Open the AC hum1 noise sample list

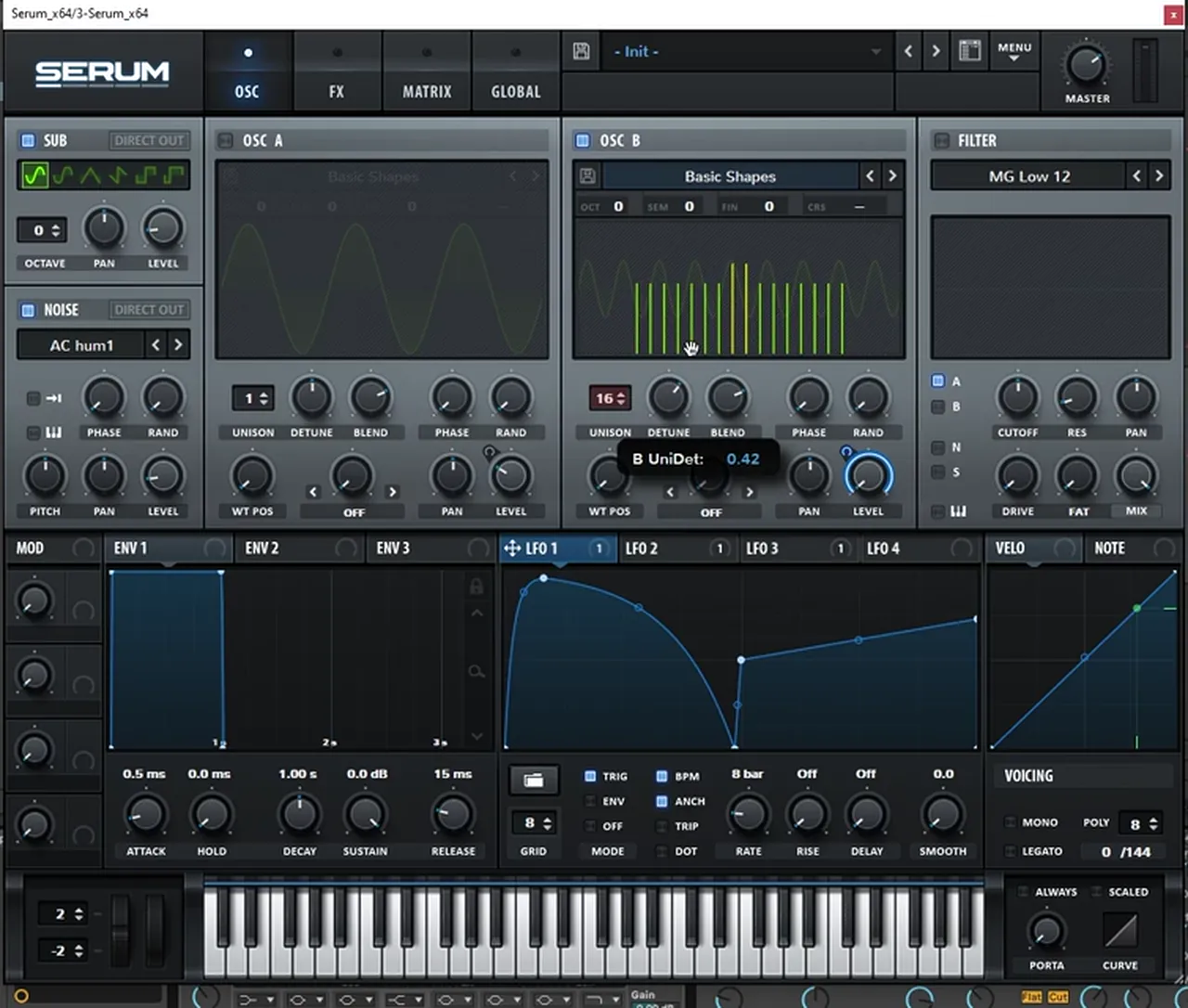(81, 345)
